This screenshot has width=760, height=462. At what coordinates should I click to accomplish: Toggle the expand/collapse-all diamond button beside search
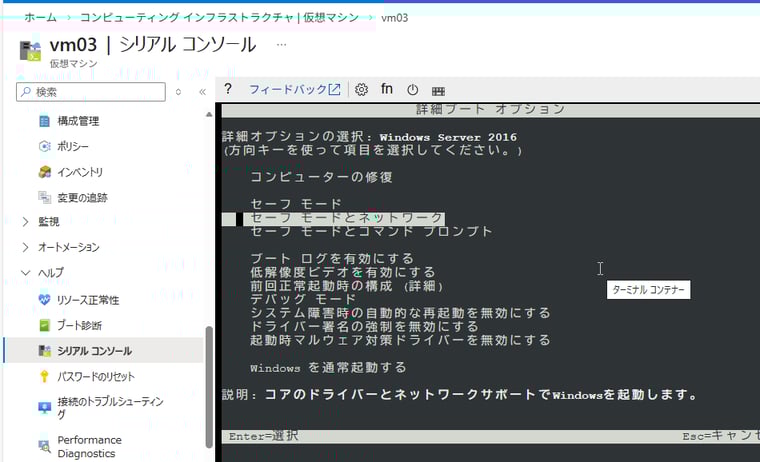178,92
